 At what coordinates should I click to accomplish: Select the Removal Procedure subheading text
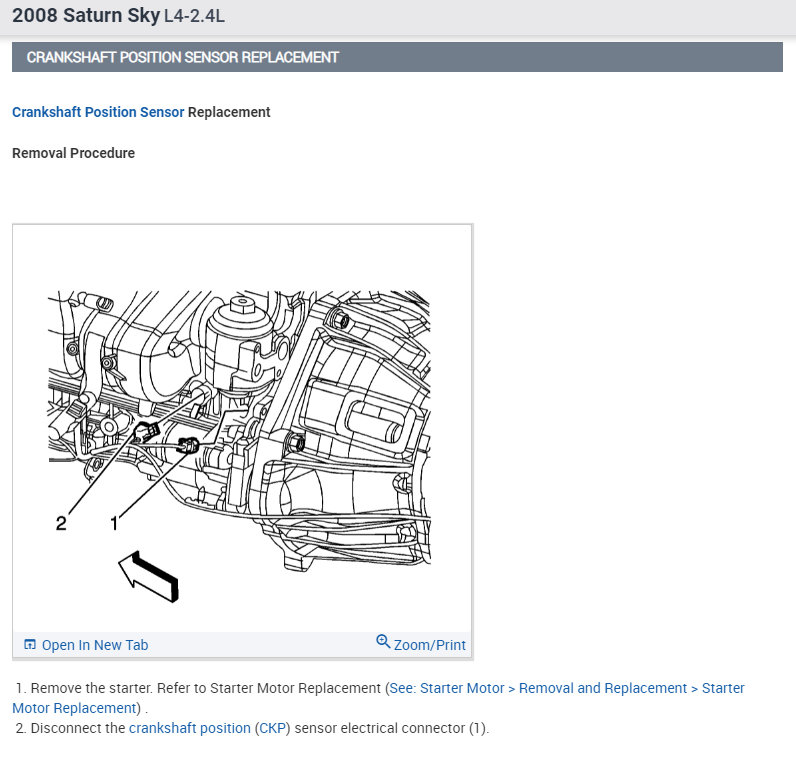point(74,153)
